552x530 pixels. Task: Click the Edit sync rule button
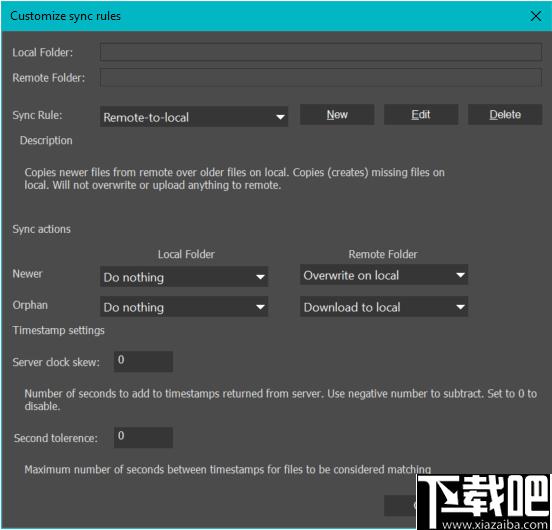click(x=421, y=114)
